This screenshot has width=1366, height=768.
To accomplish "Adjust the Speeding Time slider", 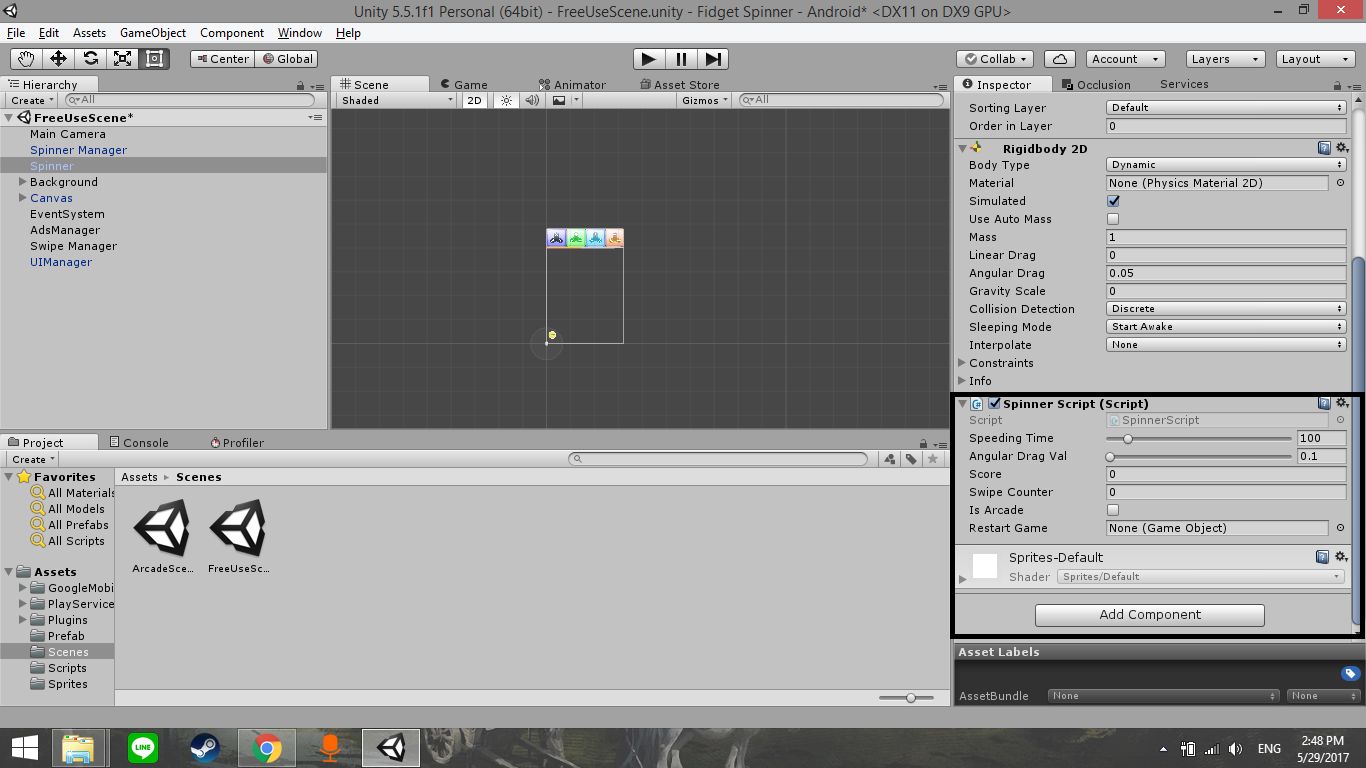I will point(1128,438).
